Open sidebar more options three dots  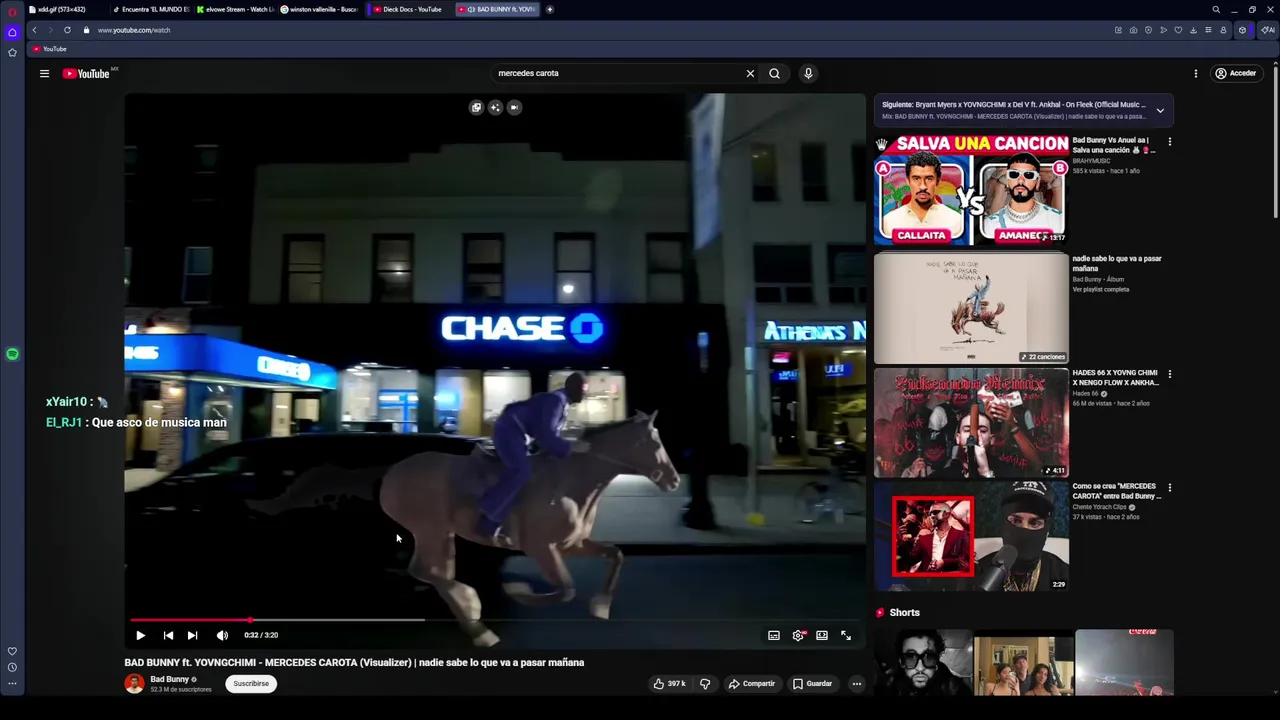point(12,683)
